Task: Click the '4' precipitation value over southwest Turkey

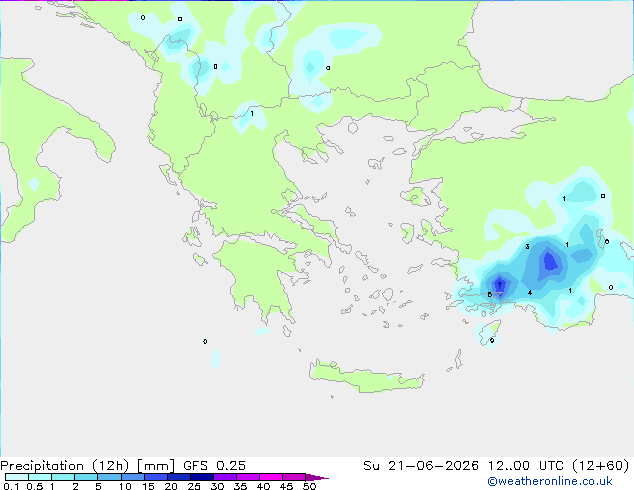Action: [x=530, y=293]
